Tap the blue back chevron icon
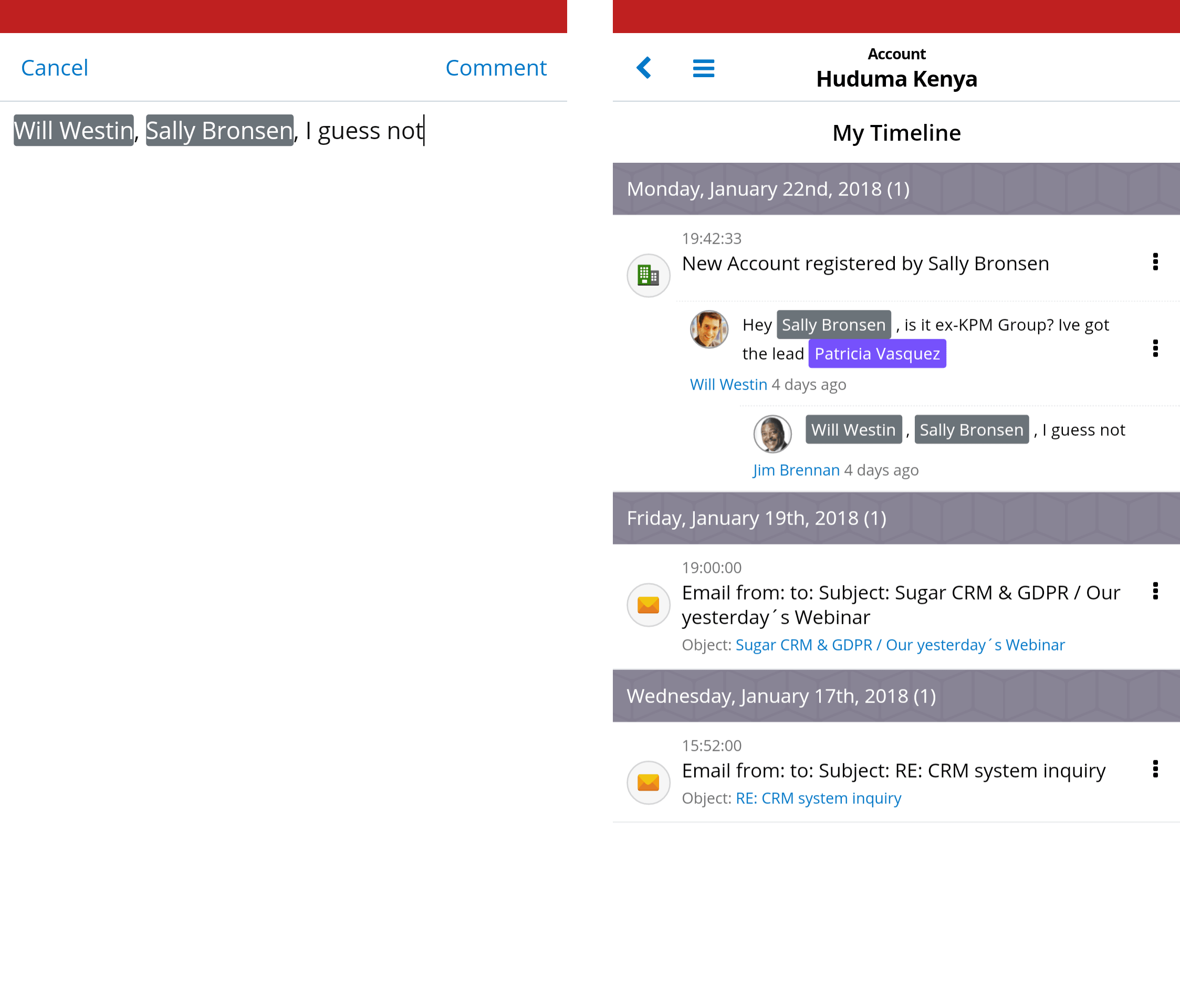1180x1008 pixels. click(x=643, y=68)
